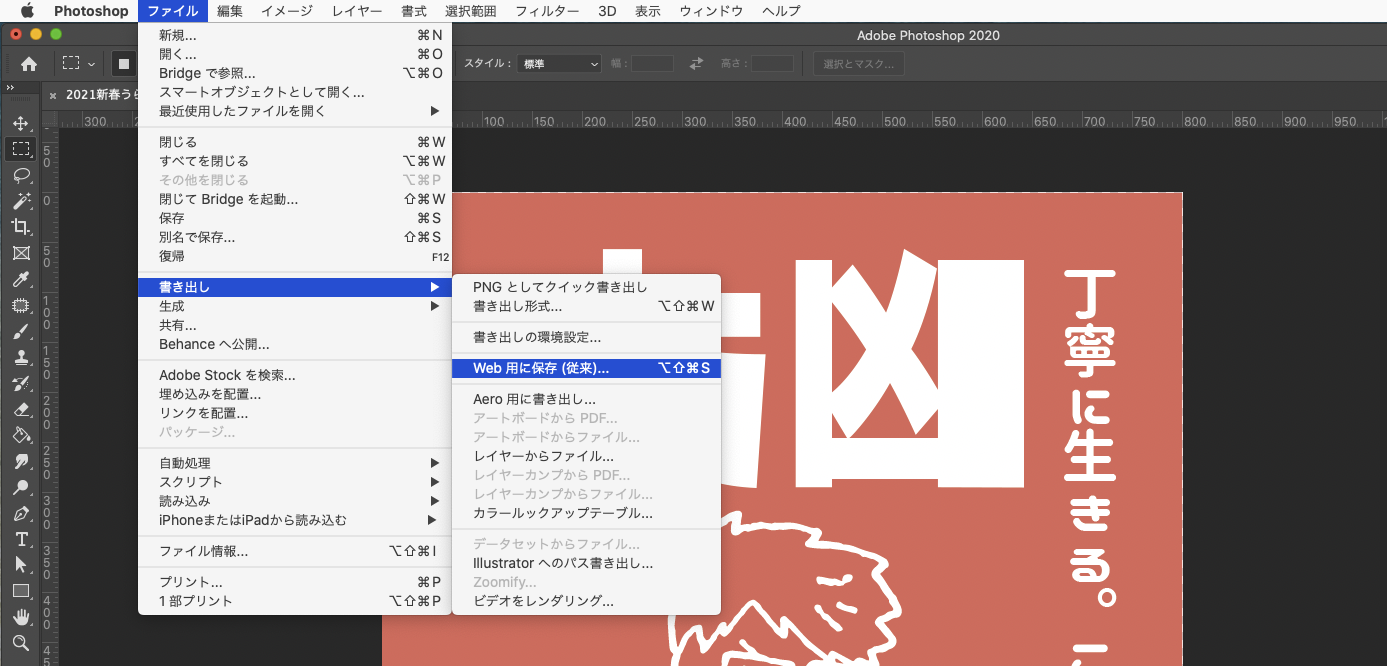Open the marquee tool preset picker
This screenshot has height=666, width=1387.
pos(79,64)
